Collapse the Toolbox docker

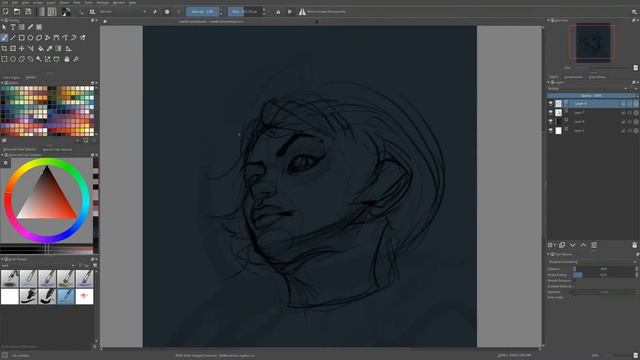click(2, 20)
